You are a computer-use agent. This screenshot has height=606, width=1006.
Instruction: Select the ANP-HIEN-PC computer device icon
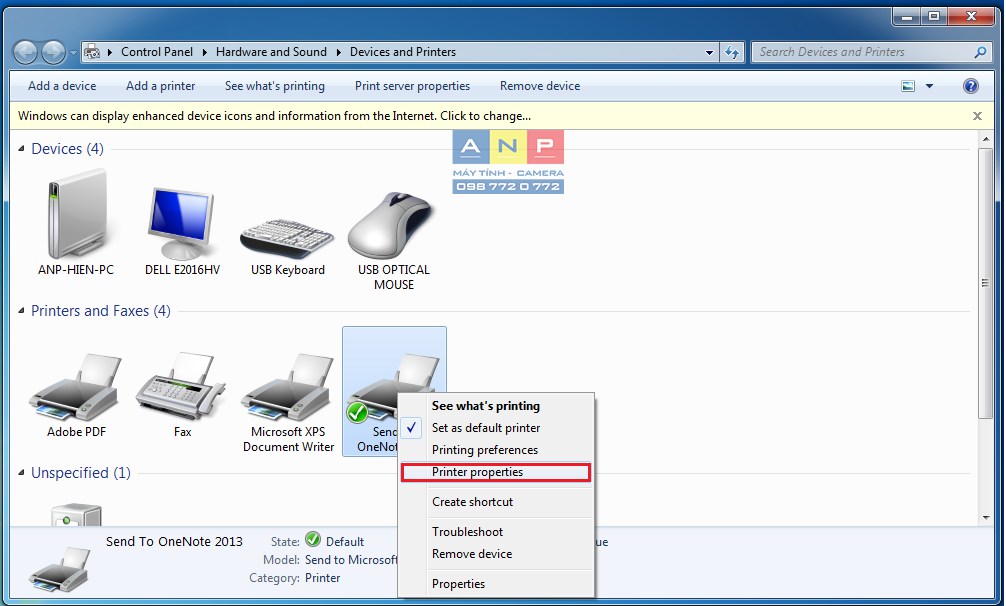[76, 214]
